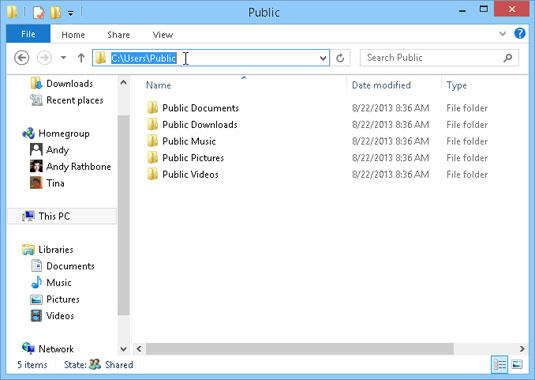Open the Public Music folder icon

coord(152,141)
